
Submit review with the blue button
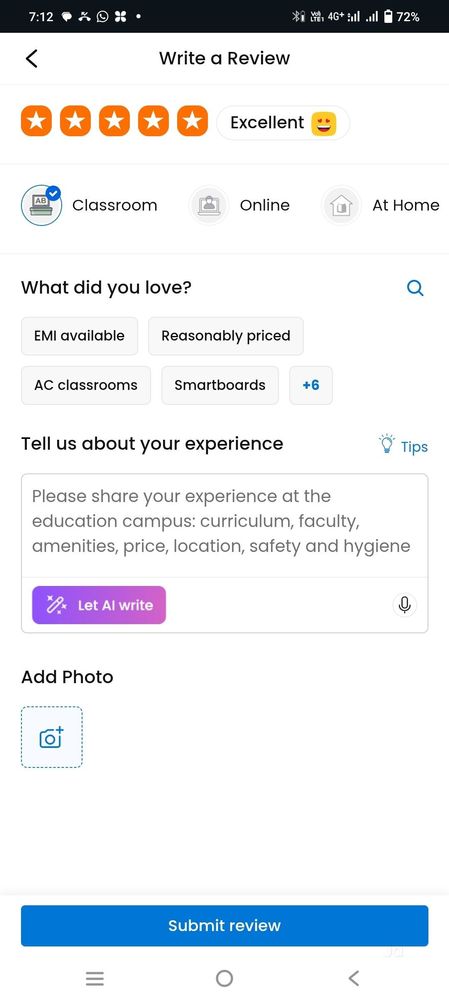pyautogui.click(x=224, y=925)
